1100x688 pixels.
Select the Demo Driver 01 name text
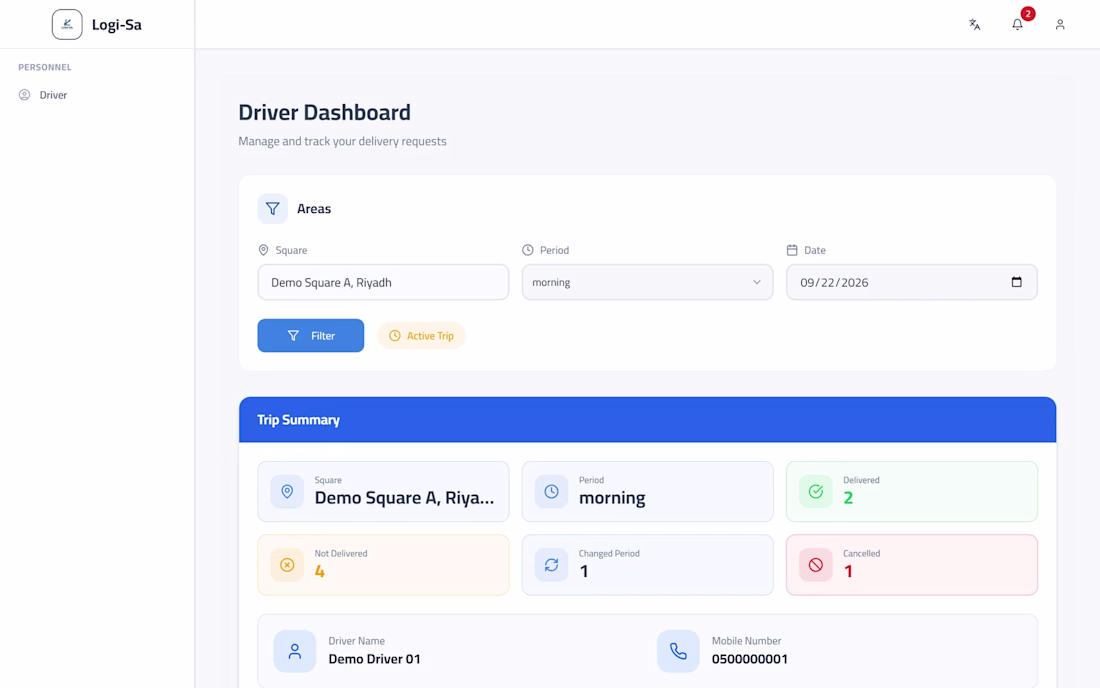tap(375, 659)
